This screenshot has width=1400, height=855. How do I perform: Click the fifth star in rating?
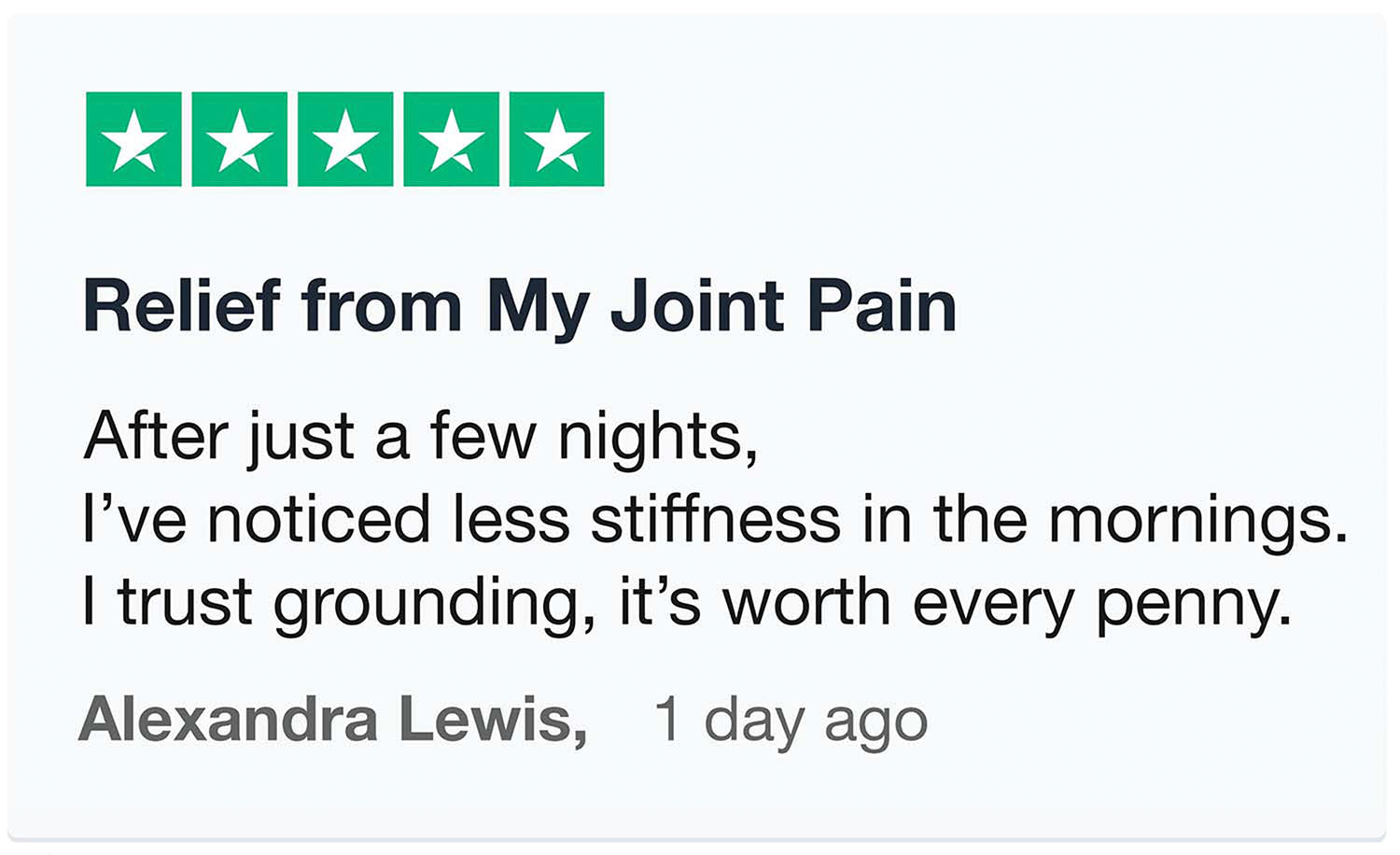click(x=557, y=139)
